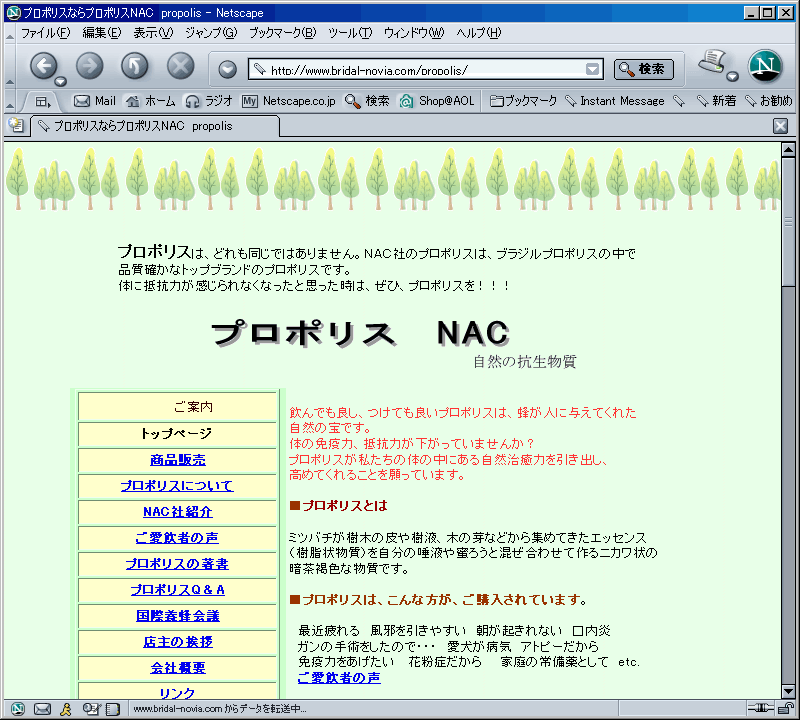Open the Back button history dropdown arrow
Image resolution: width=800 pixels, height=720 pixels.
point(60,81)
